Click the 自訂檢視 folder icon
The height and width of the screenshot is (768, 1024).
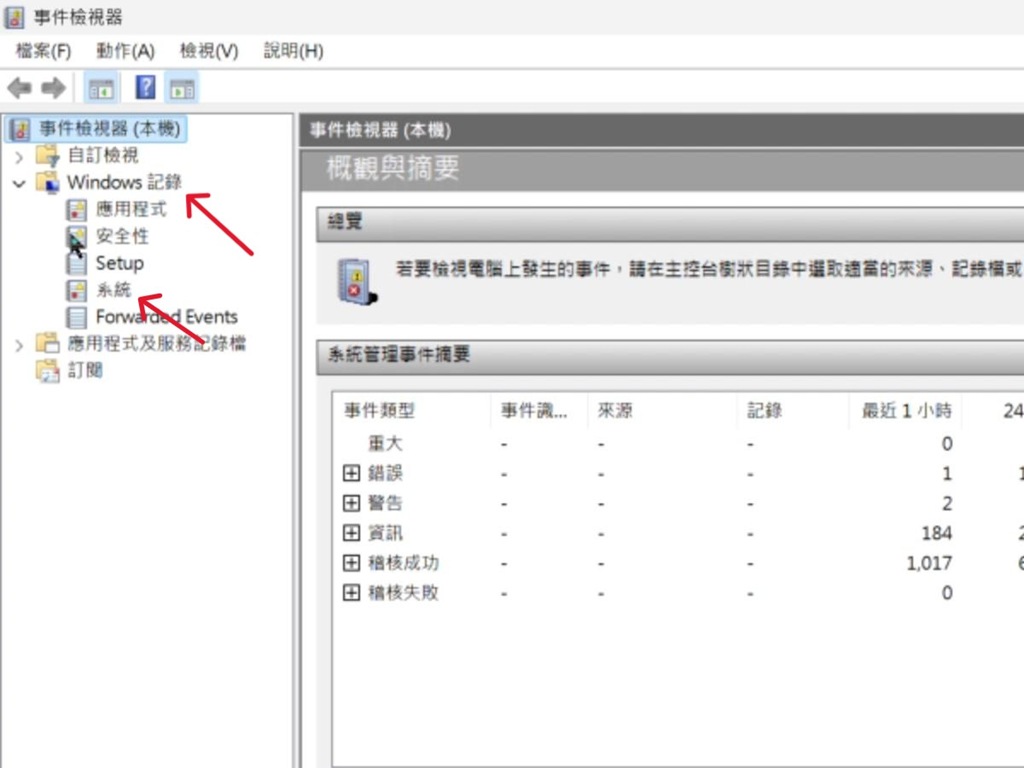(48, 155)
